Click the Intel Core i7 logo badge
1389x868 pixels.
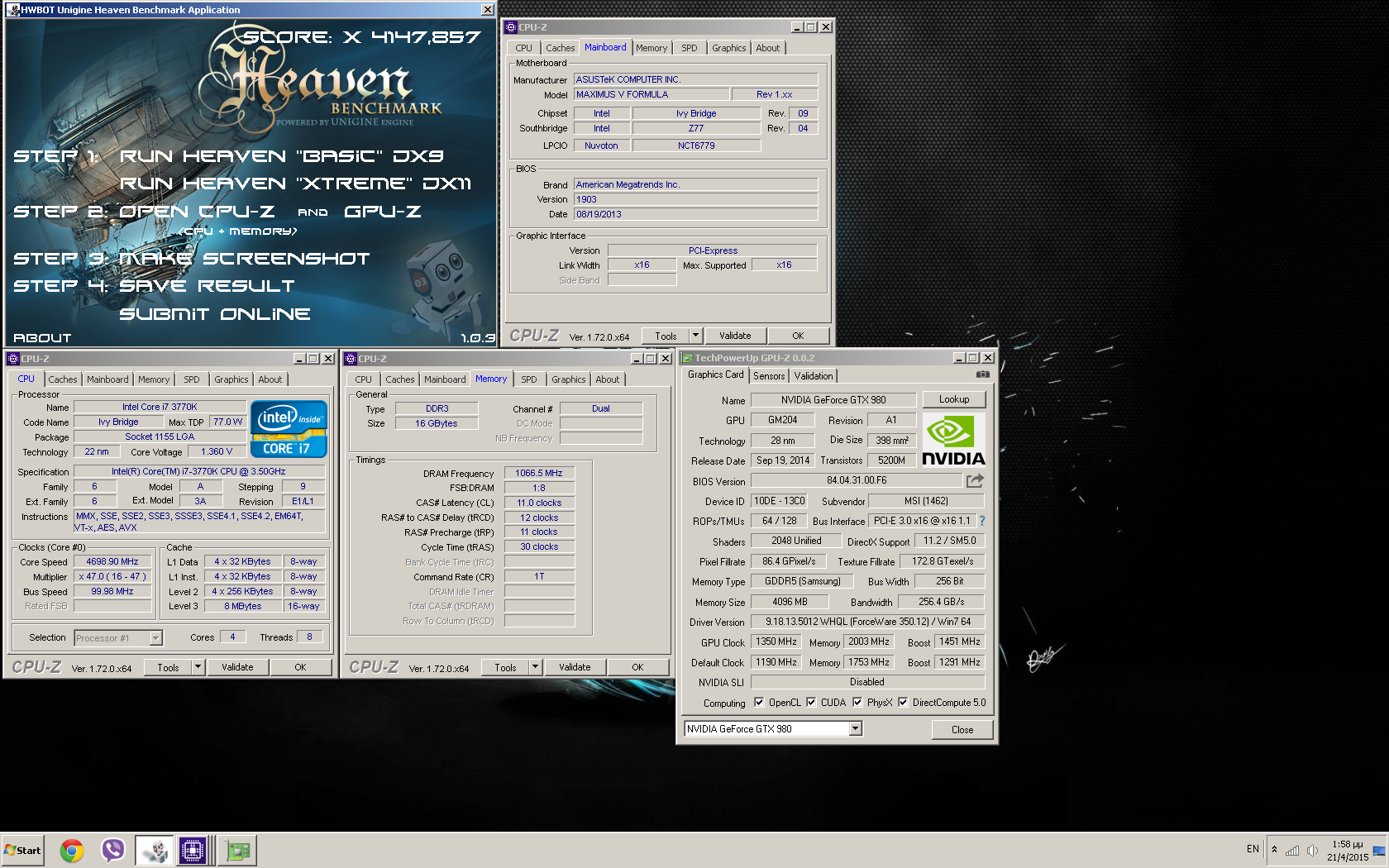pyautogui.click(x=289, y=429)
